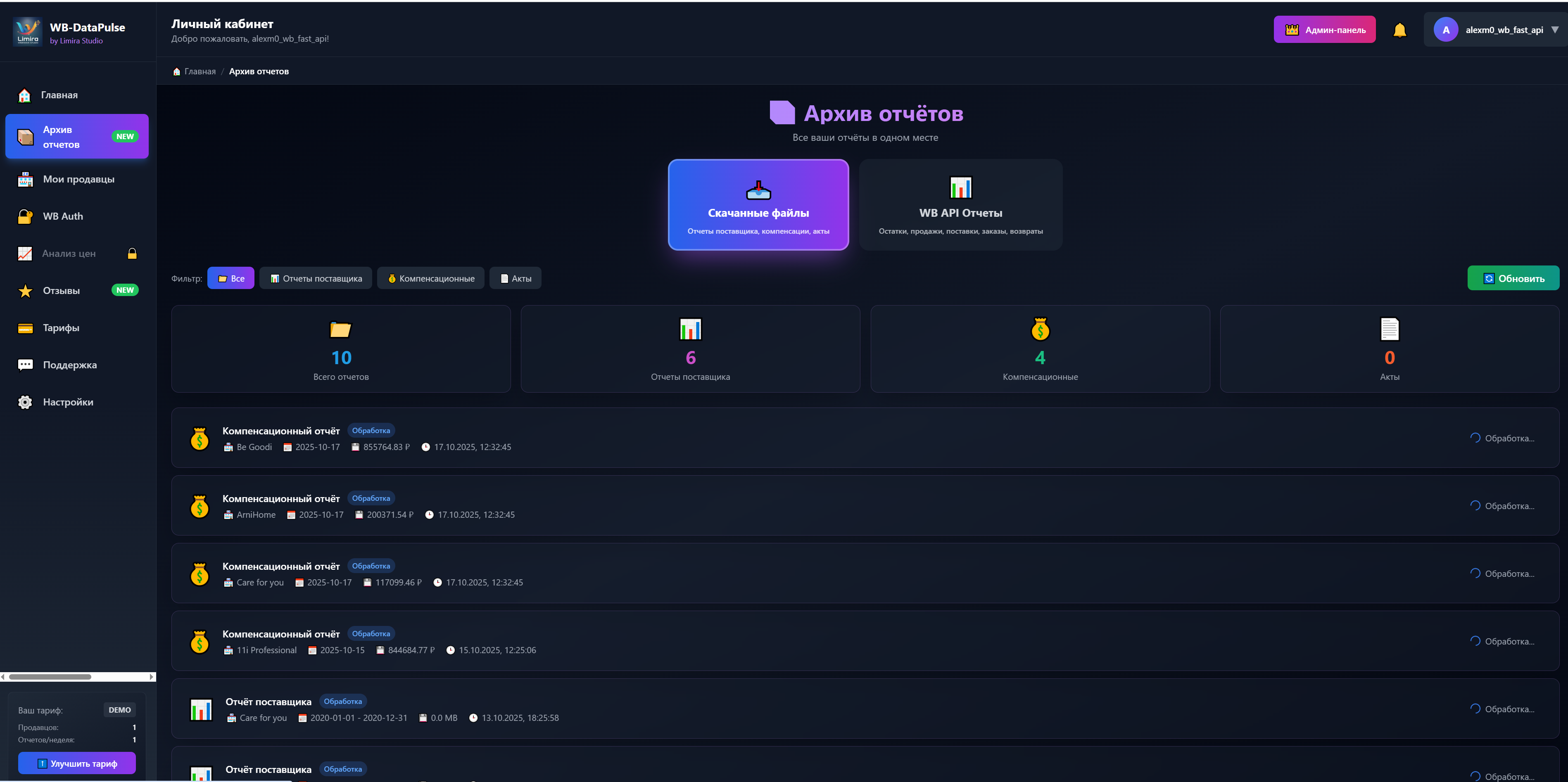Click the WB Auth key lock icon

[25, 217]
